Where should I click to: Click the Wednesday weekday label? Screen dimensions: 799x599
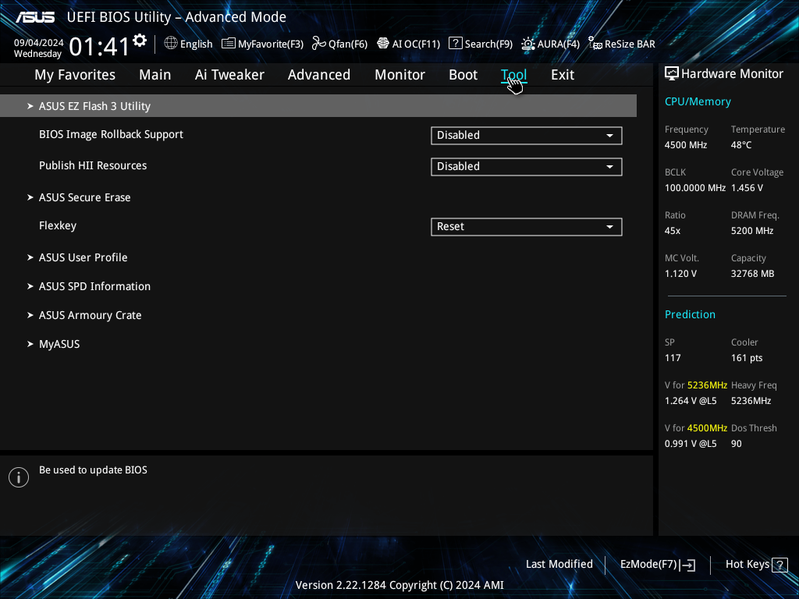[x=37, y=53]
